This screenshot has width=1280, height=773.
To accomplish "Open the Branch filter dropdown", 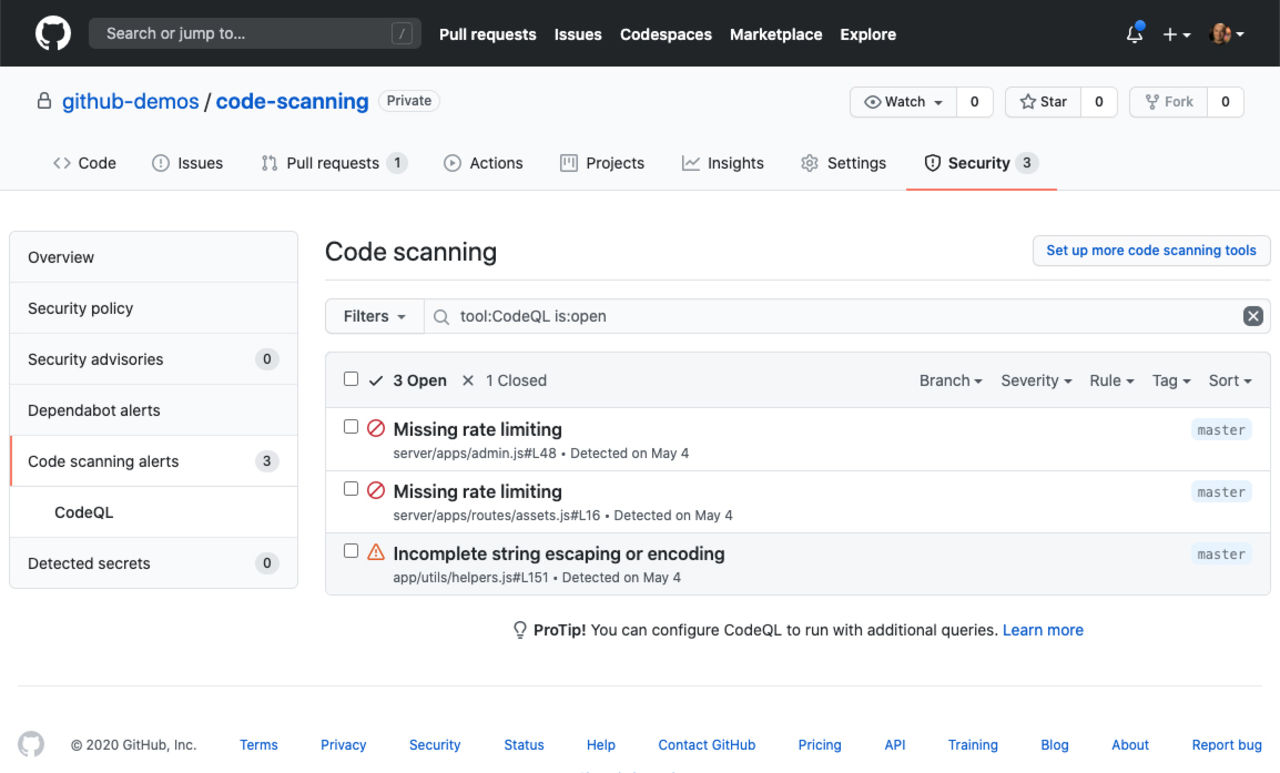I will (950, 380).
